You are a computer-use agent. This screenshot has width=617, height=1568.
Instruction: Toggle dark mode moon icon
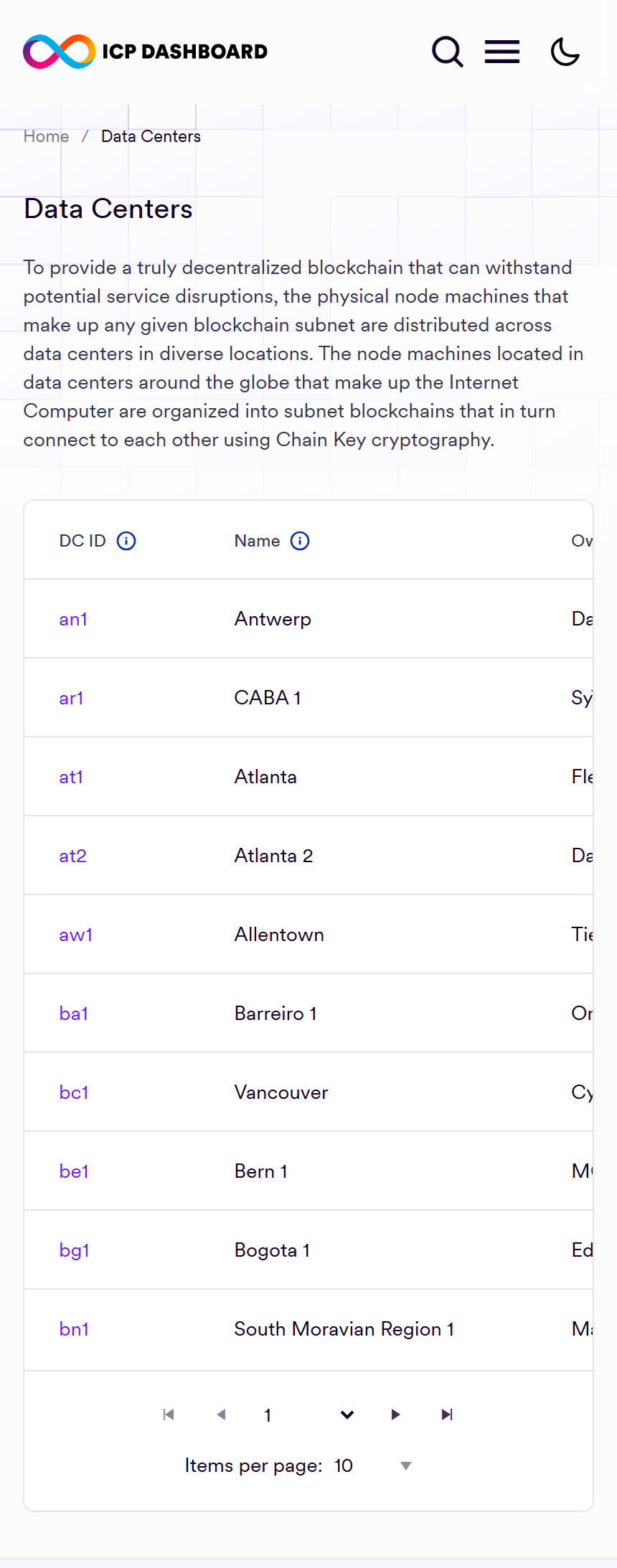[x=565, y=52]
